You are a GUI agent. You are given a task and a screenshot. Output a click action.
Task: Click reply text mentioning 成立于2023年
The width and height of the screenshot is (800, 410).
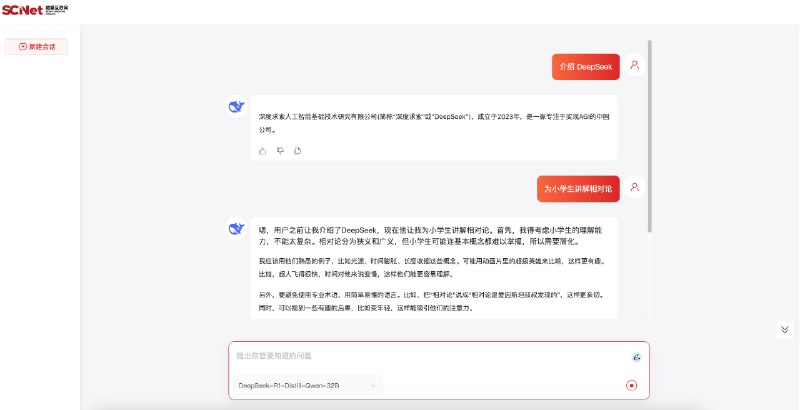[434, 123]
